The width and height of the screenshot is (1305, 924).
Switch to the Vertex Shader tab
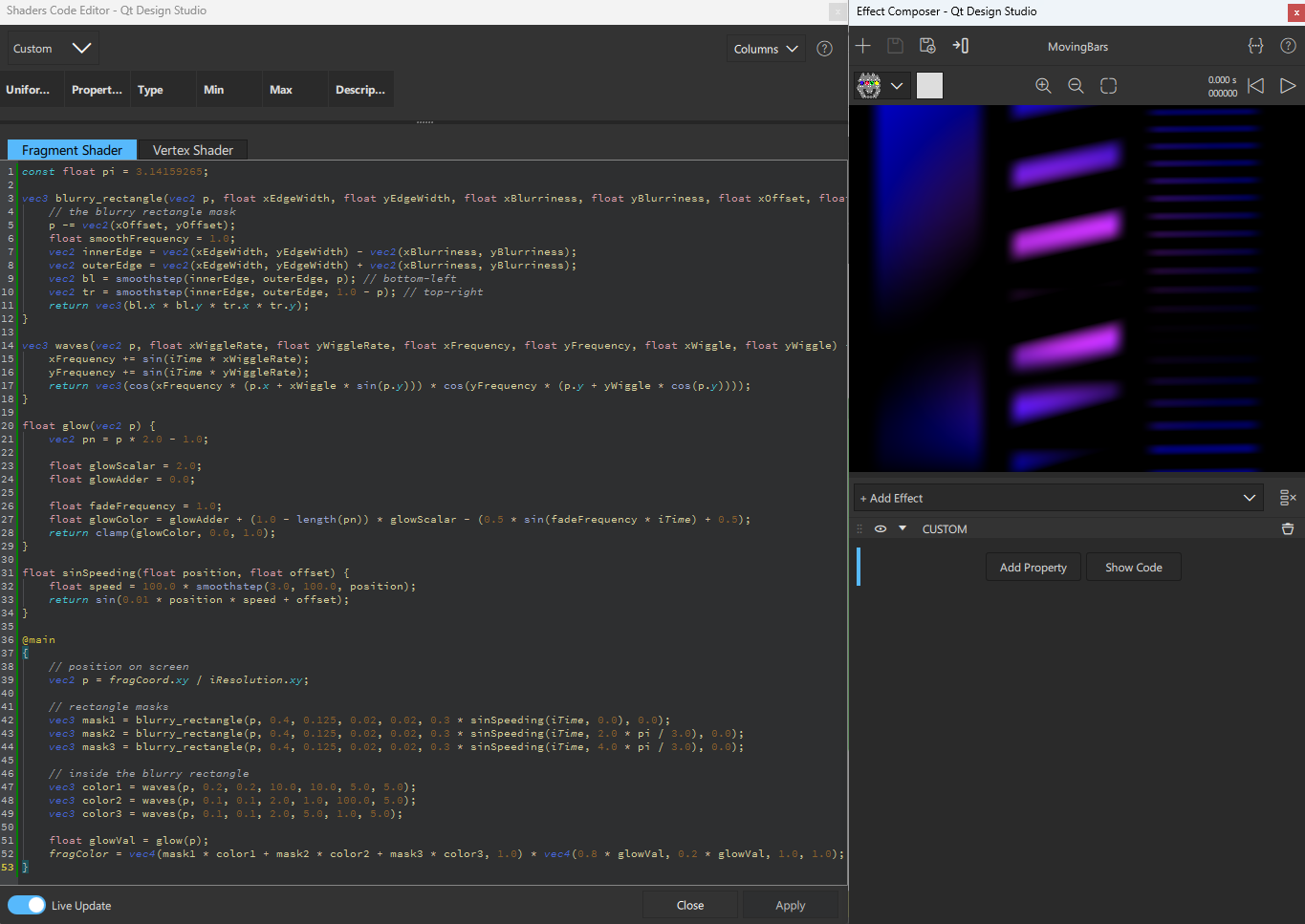[193, 150]
